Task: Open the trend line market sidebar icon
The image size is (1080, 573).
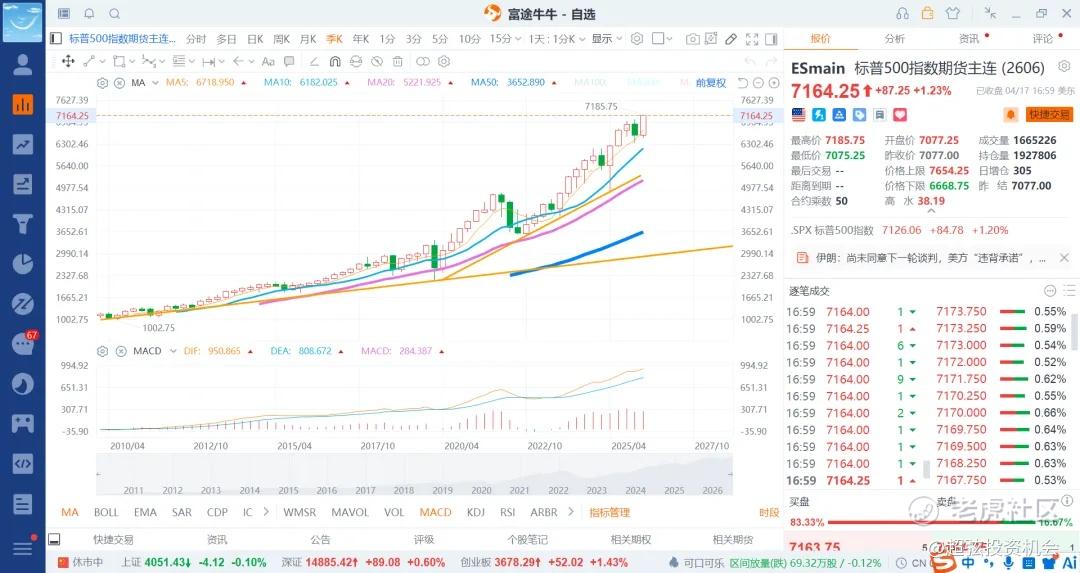Action: 23,144
